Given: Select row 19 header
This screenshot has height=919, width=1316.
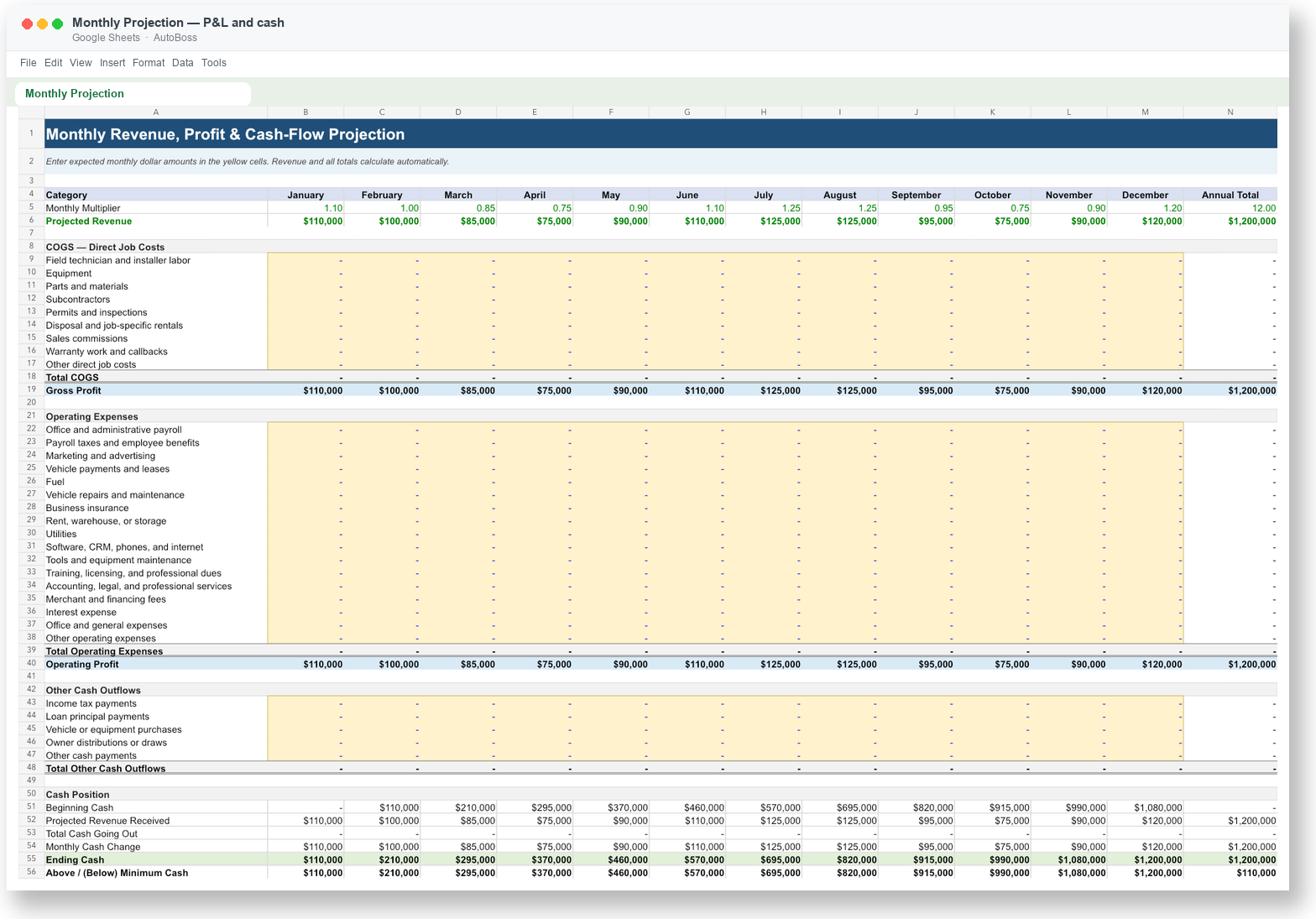Looking at the screenshot, I should coord(31,390).
